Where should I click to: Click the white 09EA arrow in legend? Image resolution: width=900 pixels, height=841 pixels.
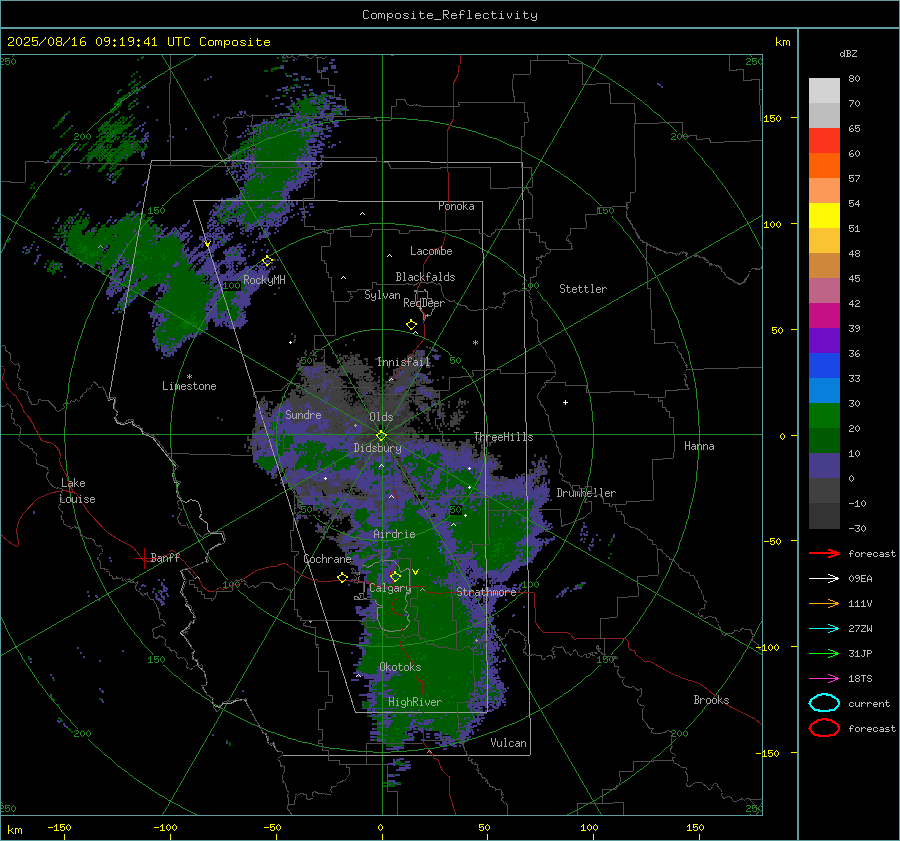(x=824, y=579)
